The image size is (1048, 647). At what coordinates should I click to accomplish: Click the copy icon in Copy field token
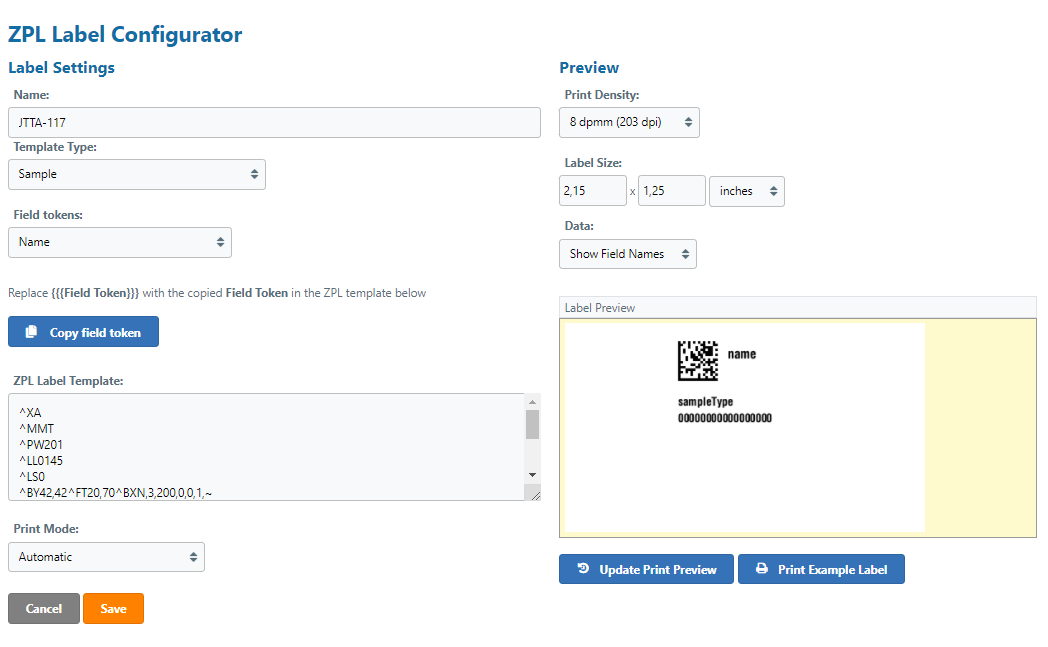click(32, 332)
